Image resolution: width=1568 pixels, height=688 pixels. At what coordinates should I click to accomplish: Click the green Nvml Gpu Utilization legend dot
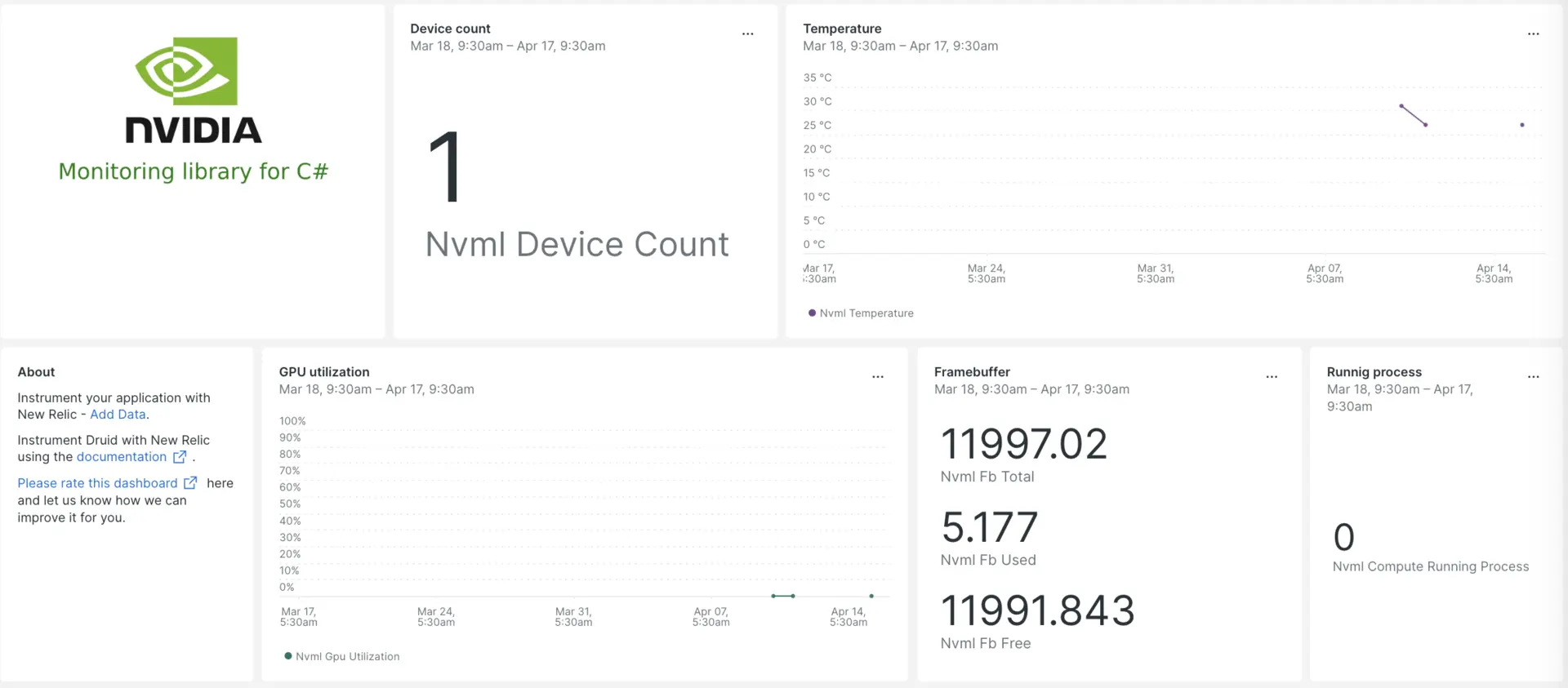(x=287, y=656)
